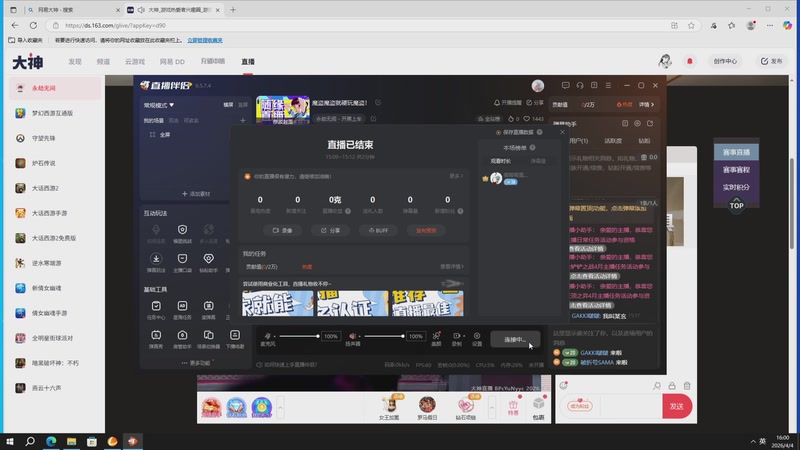
Task: Click the 连接中 button
Action: click(515, 339)
